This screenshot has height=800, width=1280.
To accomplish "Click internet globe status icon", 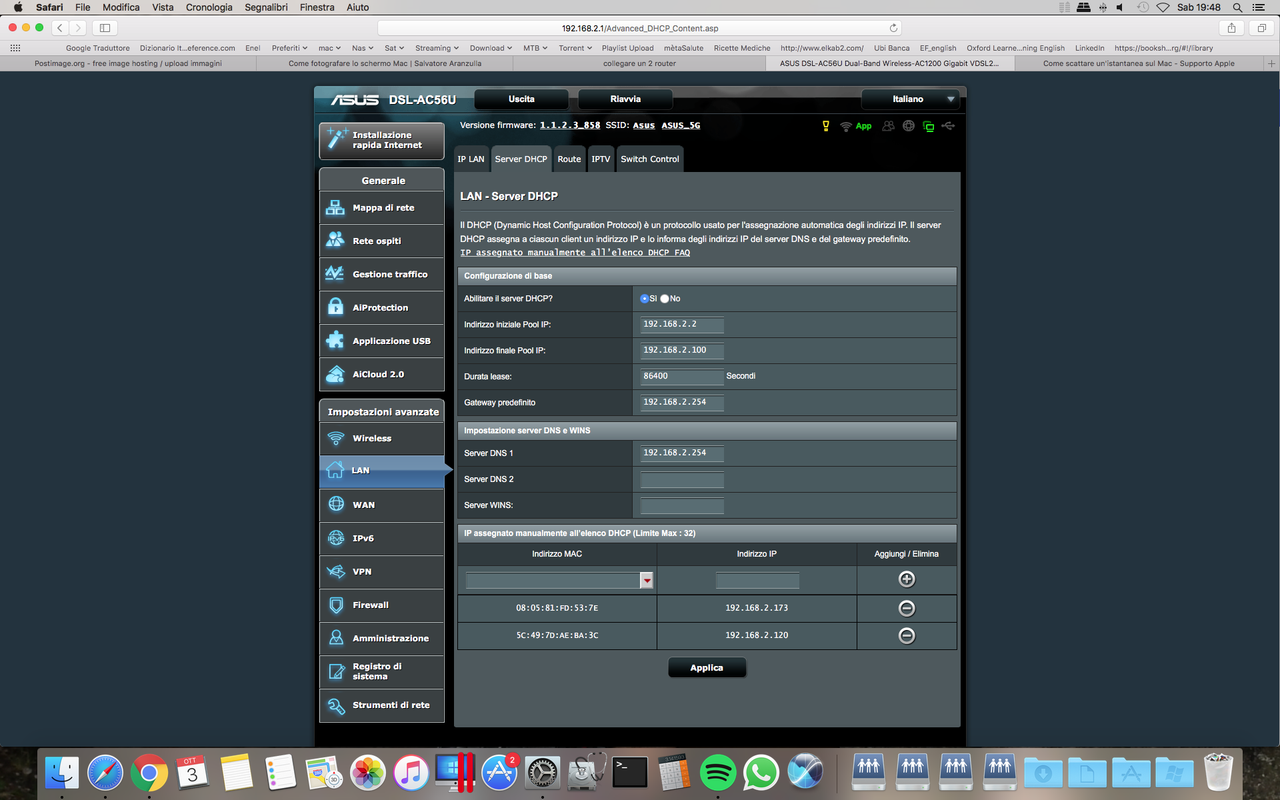I will click(x=908, y=126).
